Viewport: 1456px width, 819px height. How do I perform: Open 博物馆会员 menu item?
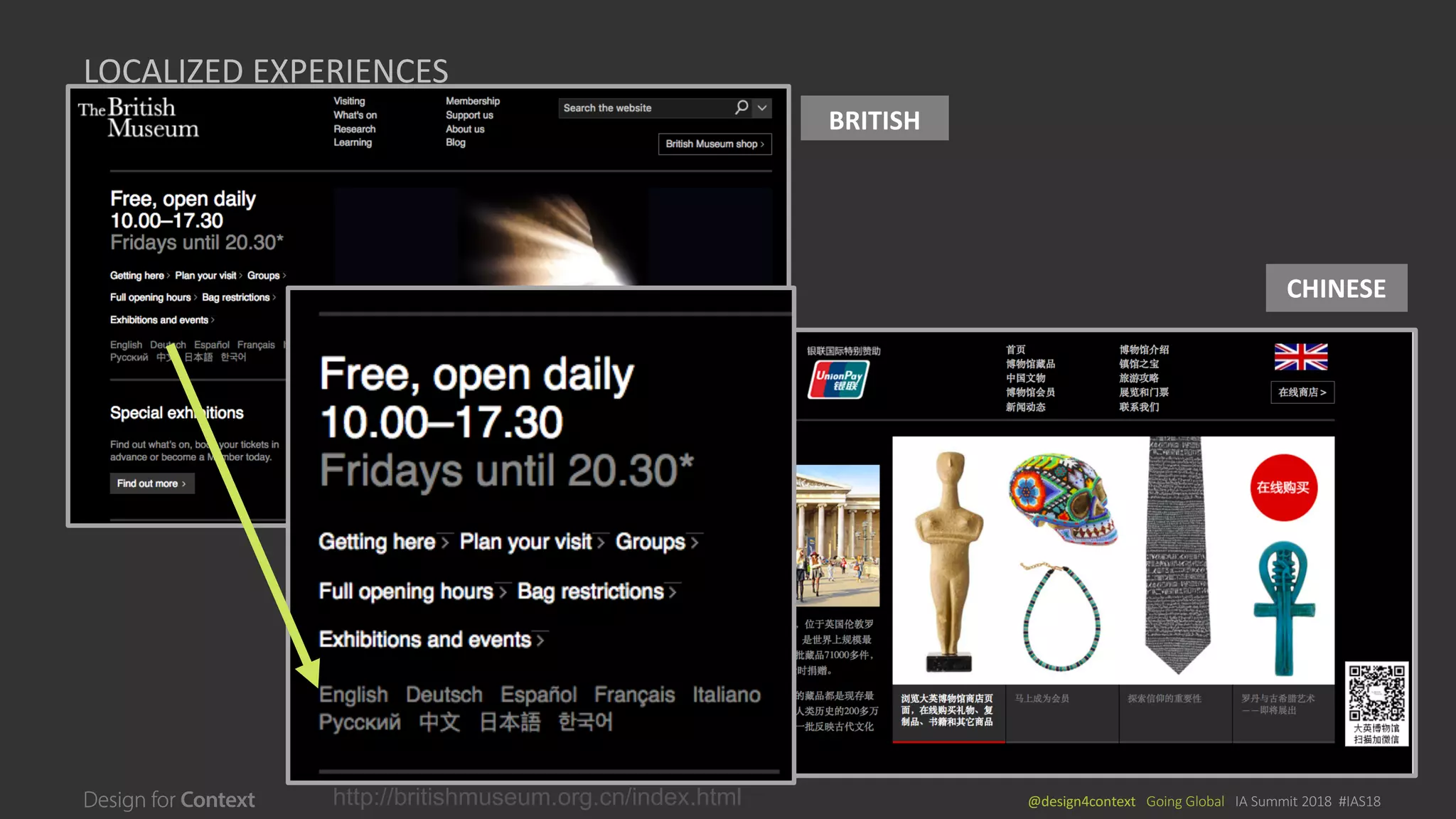point(1030,392)
